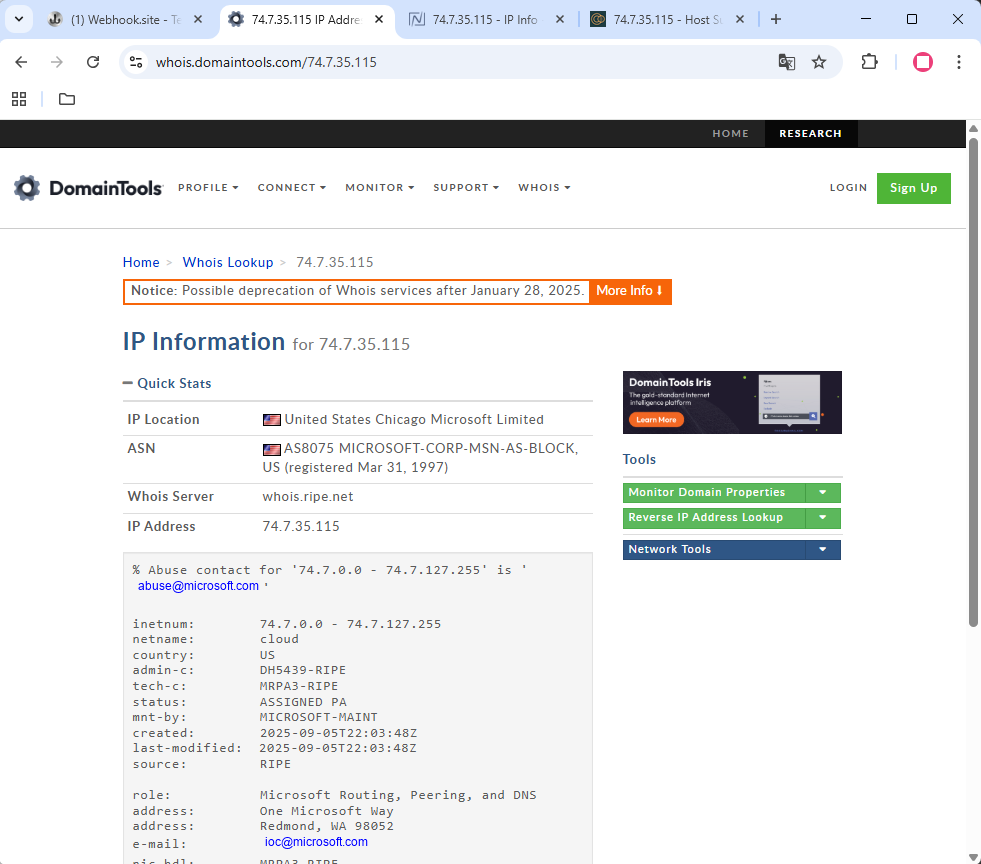The width and height of the screenshot is (981, 864).
Task: Click the browser back arrow
Action: [21, 62]
